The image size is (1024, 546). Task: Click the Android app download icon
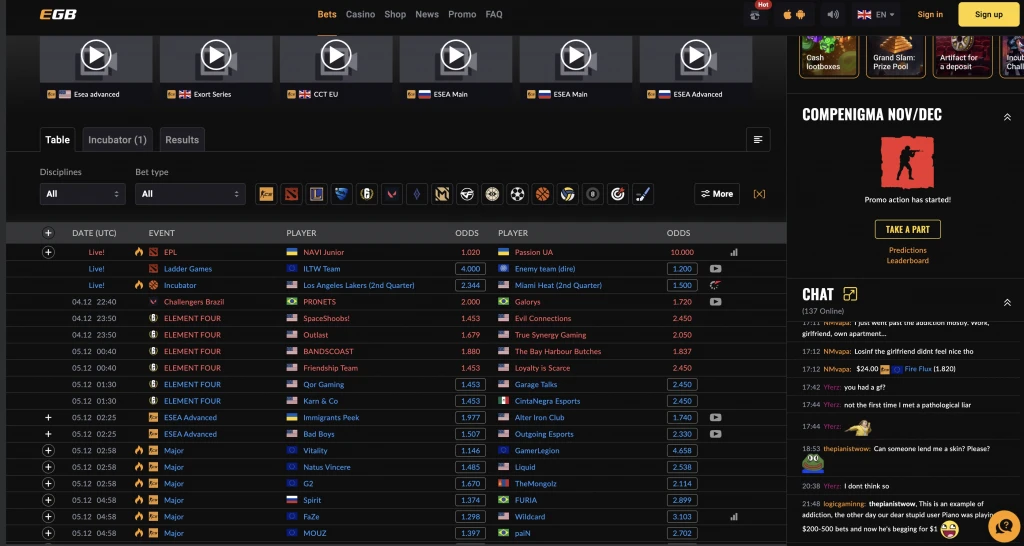click(x=802, y=14)
